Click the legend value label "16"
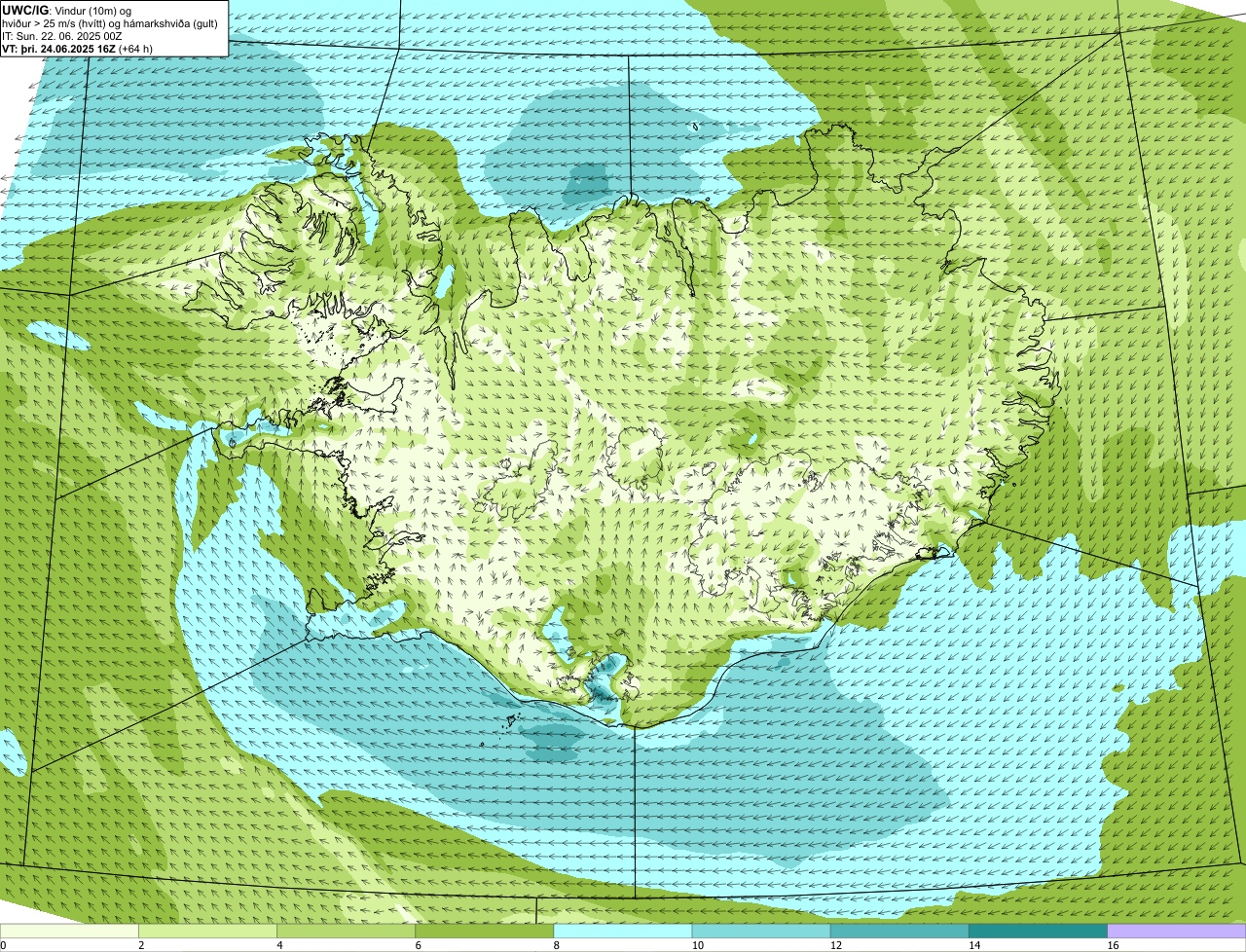The width and height of the screenshot is (1246, 952). point(1113,945)
